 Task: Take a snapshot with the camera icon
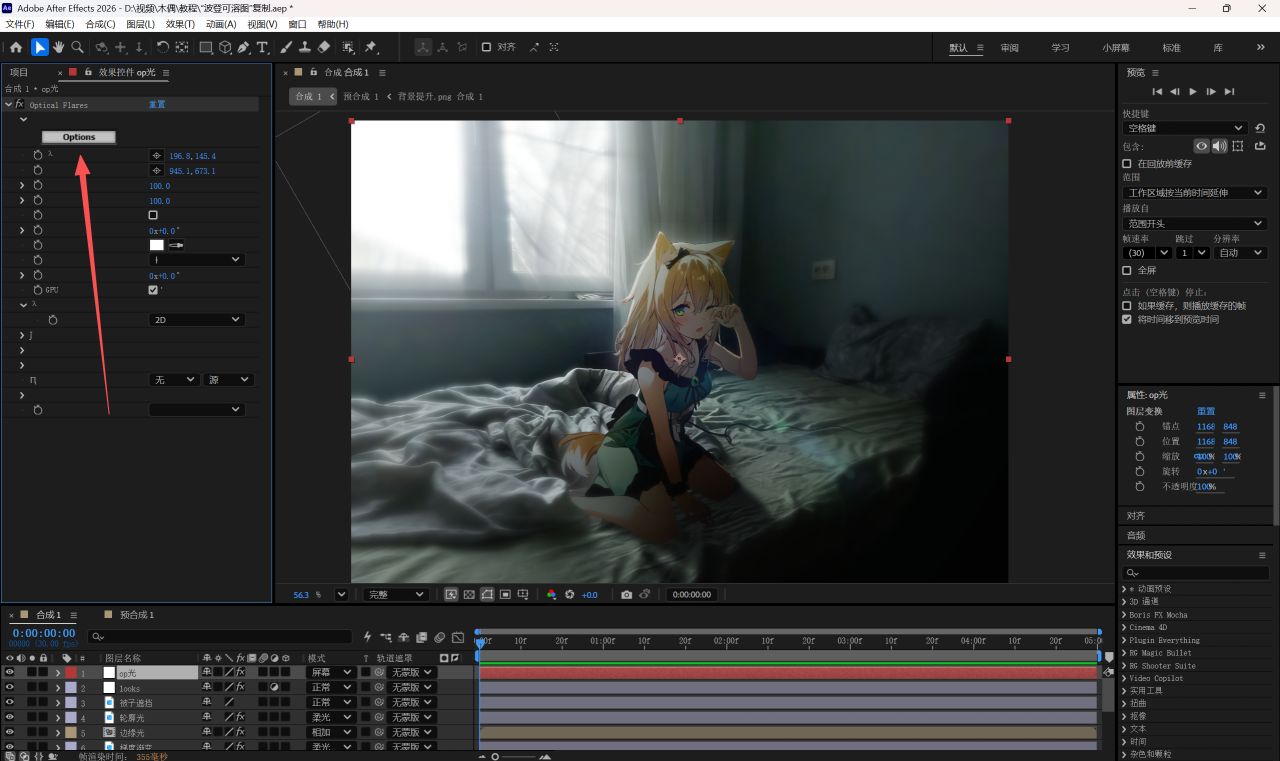pos(626,594)
